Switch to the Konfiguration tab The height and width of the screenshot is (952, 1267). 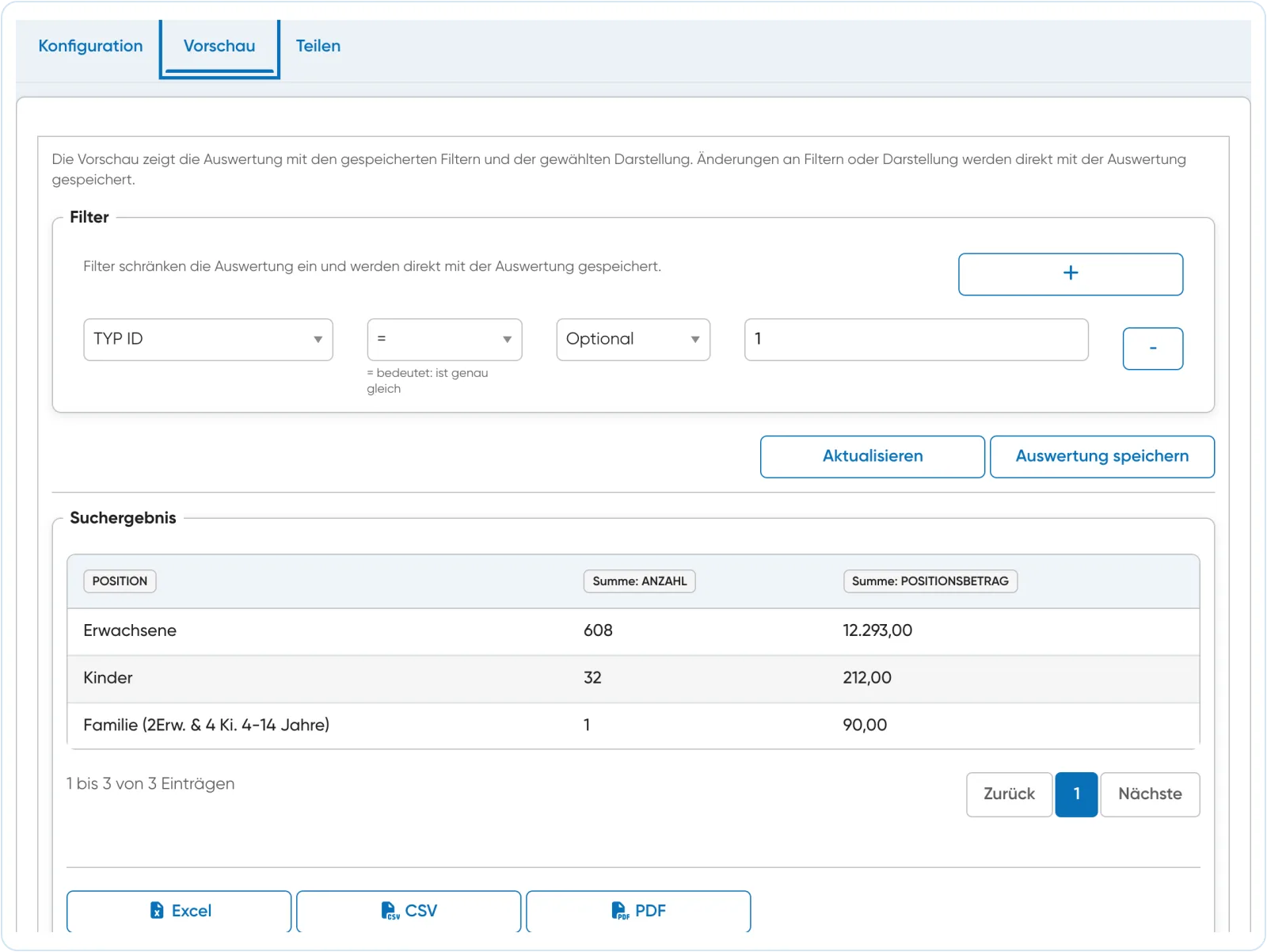[90, 46]
